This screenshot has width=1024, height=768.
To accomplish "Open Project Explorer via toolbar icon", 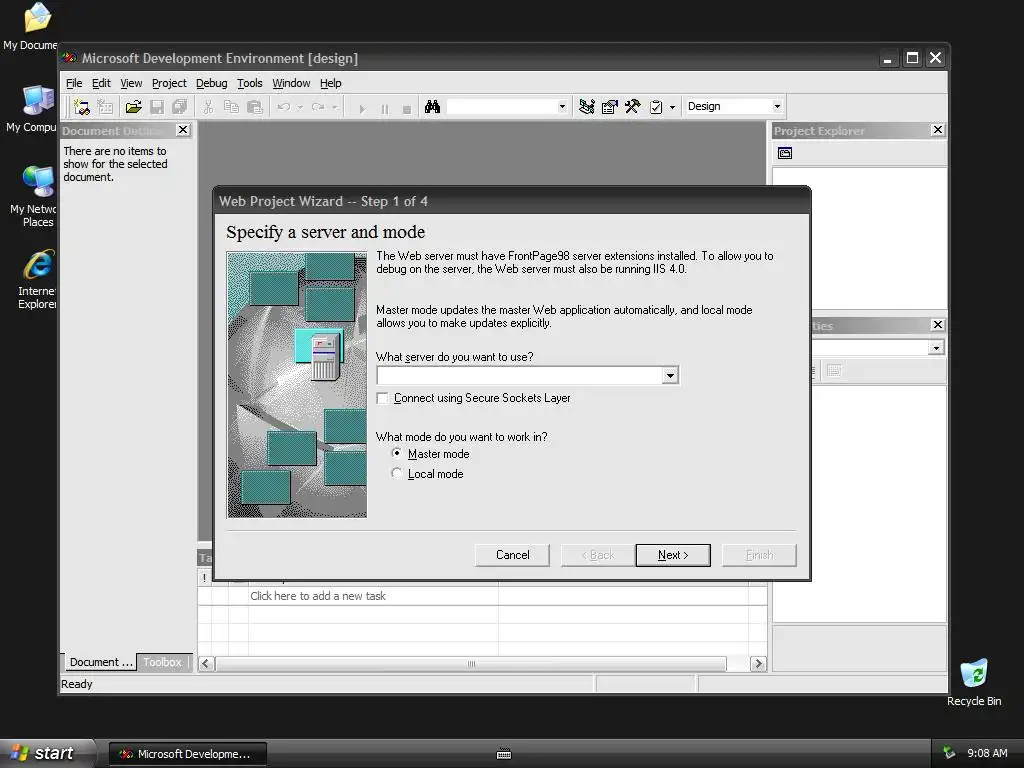I will pyautogui.click(x=586, y=107).
